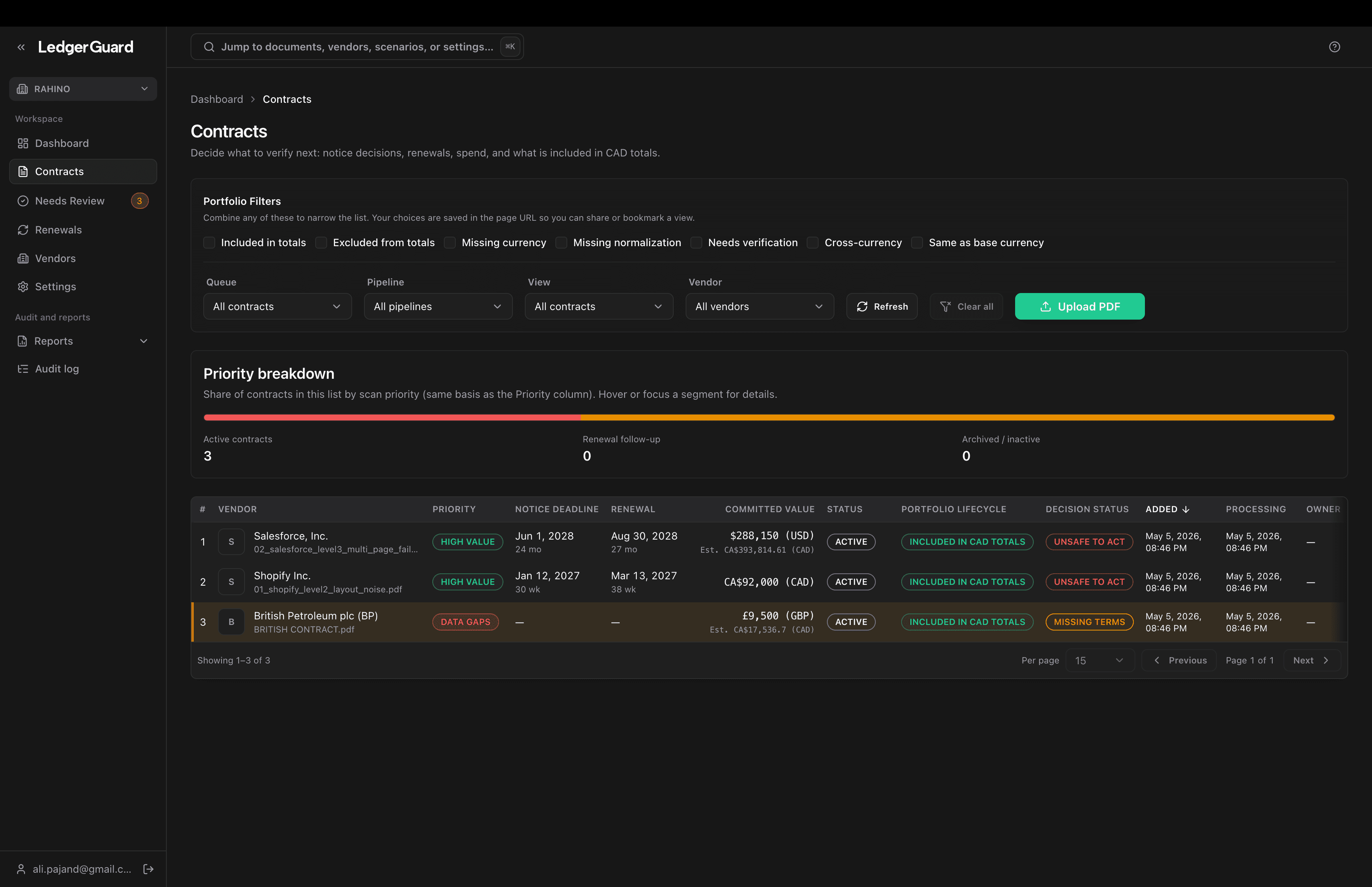Viewport: 1372px width, 887px height.
Task: Click the Added column sort arrow
Action: click(x=1186, y=509)
